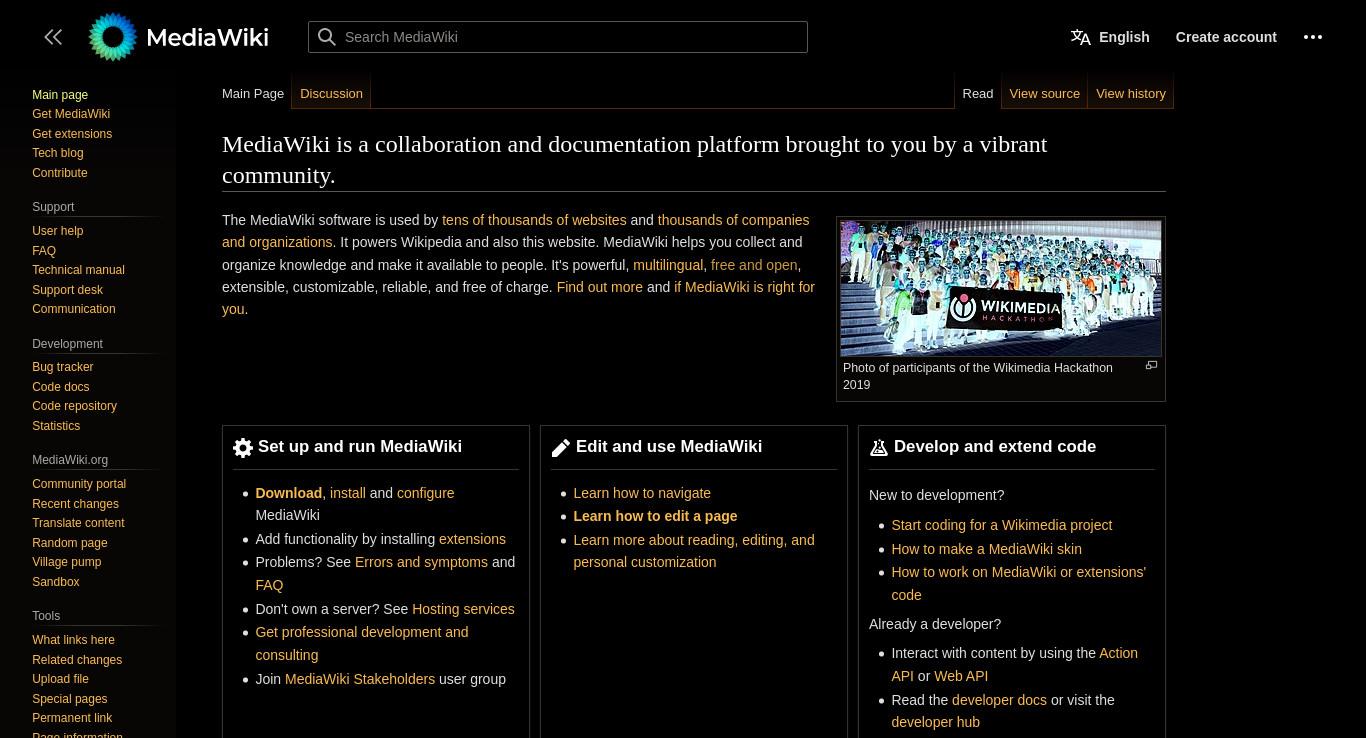Copy the Permanent link
Screen dimensions: 1366x738
(72, 718)
